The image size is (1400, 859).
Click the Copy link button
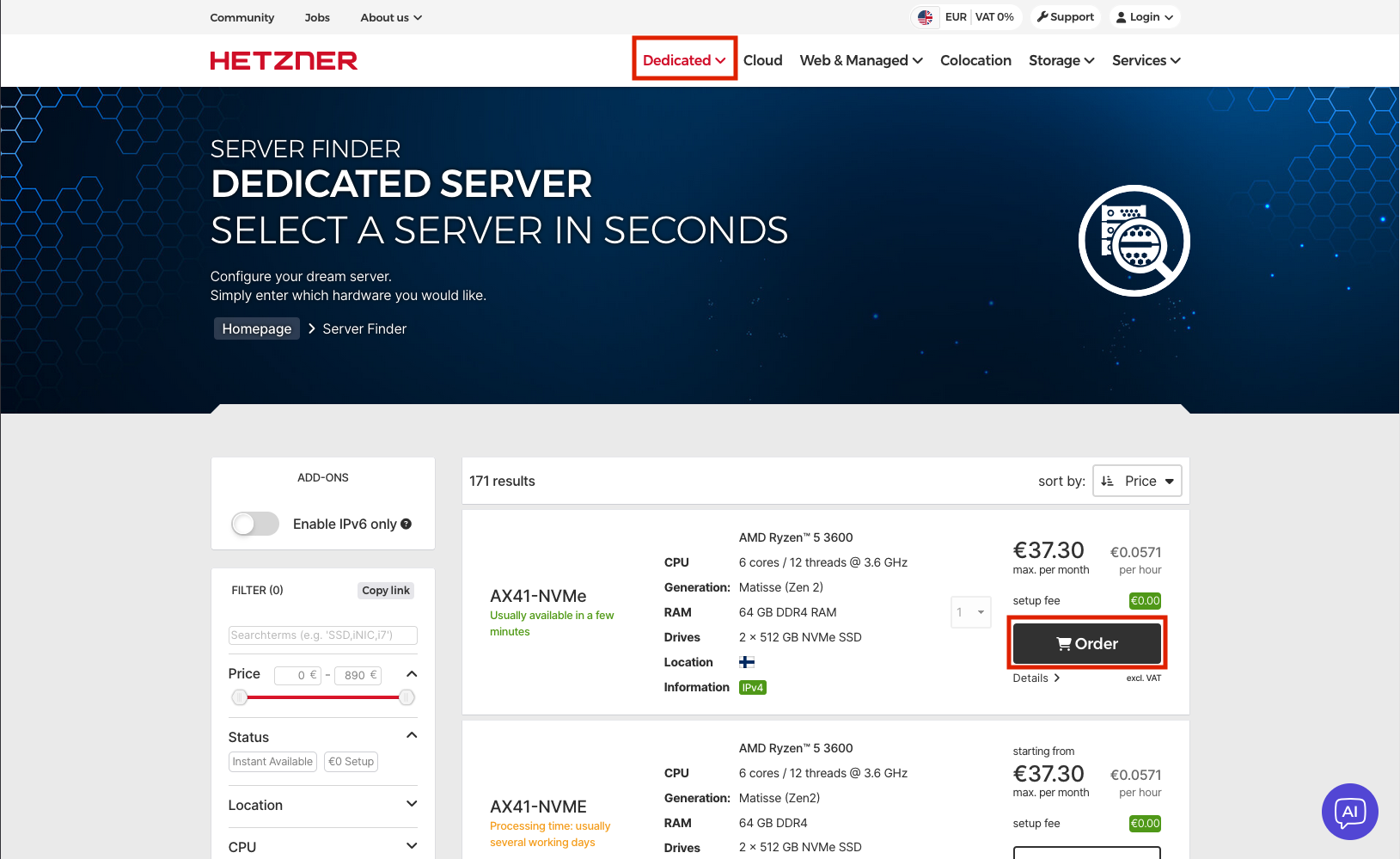(x=386, y=591)
